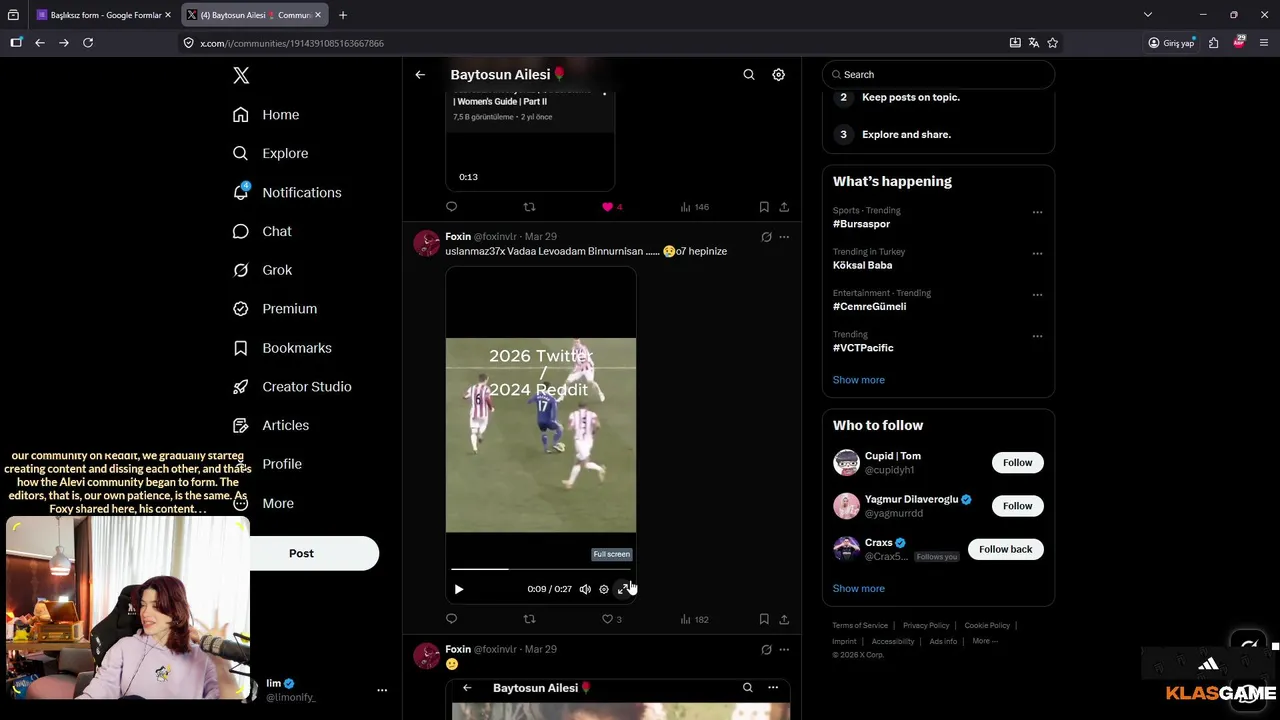This screenshot has width=1280, height=720.
Task: Open #Bursaspor trending topic
Action: point(861,224)
